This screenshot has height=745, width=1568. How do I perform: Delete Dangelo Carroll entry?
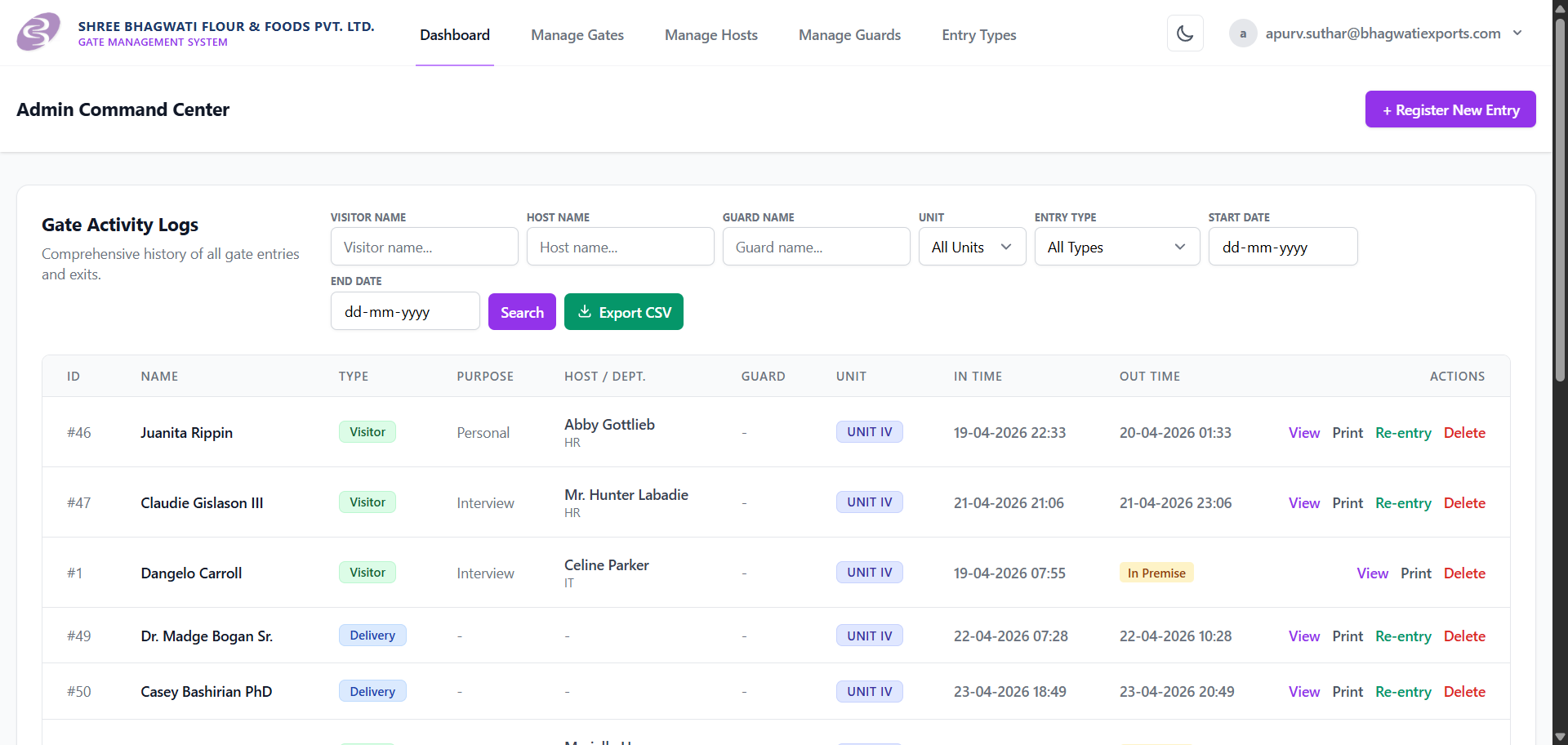[x=1464, y=573]
